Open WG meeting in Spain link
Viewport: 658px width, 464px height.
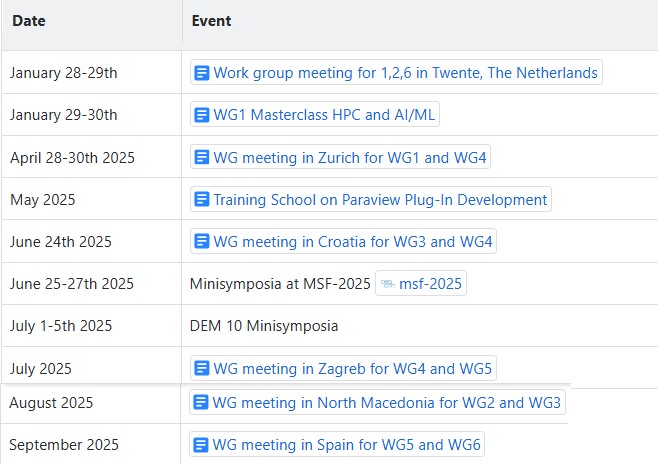(347, 445)
